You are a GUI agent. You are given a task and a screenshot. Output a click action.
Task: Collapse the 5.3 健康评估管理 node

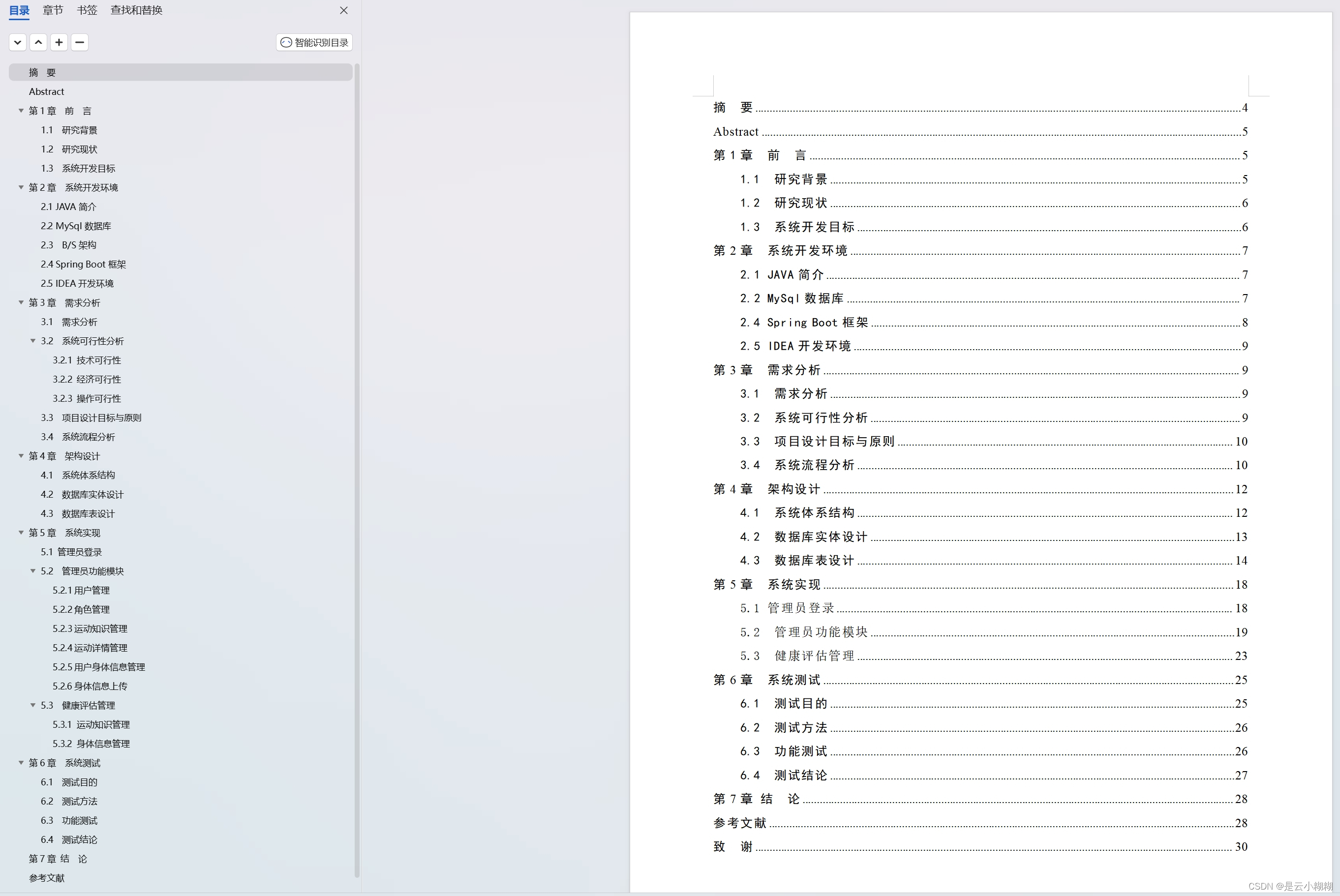pos(33,705)
